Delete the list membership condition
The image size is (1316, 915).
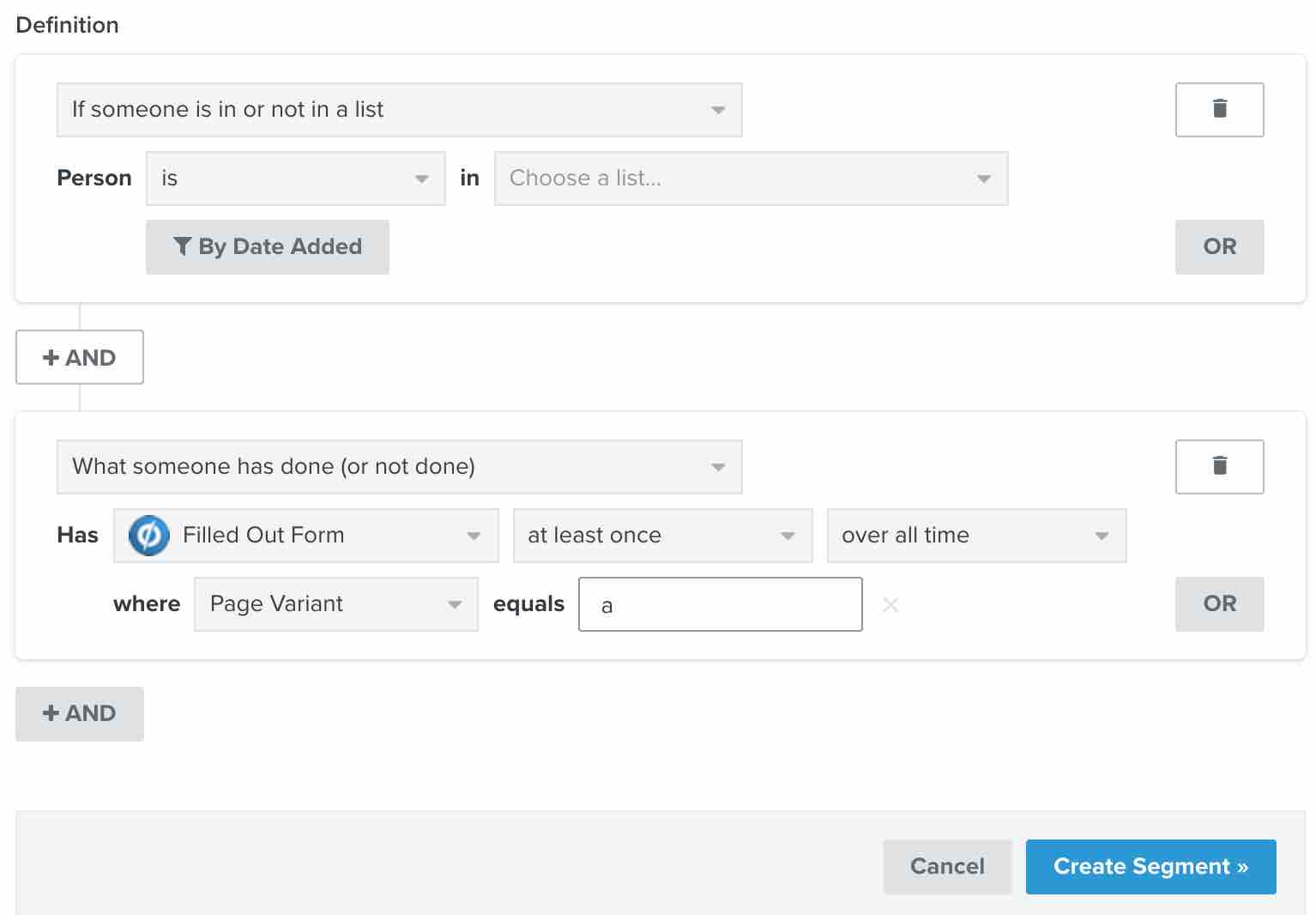pyautogui.click(x=1219, y=109)
